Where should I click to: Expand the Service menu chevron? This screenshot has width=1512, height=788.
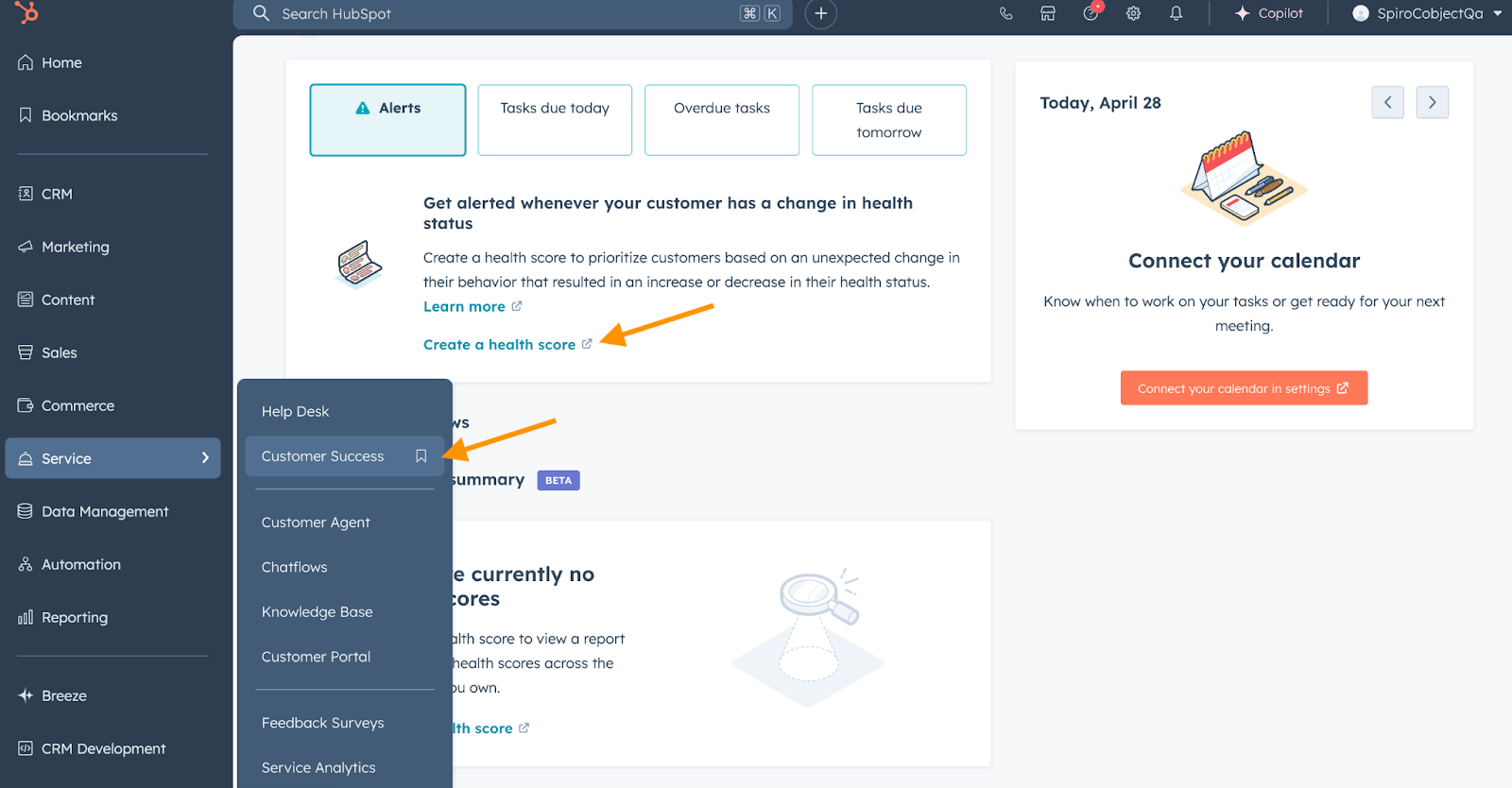[x=205, y=458]
